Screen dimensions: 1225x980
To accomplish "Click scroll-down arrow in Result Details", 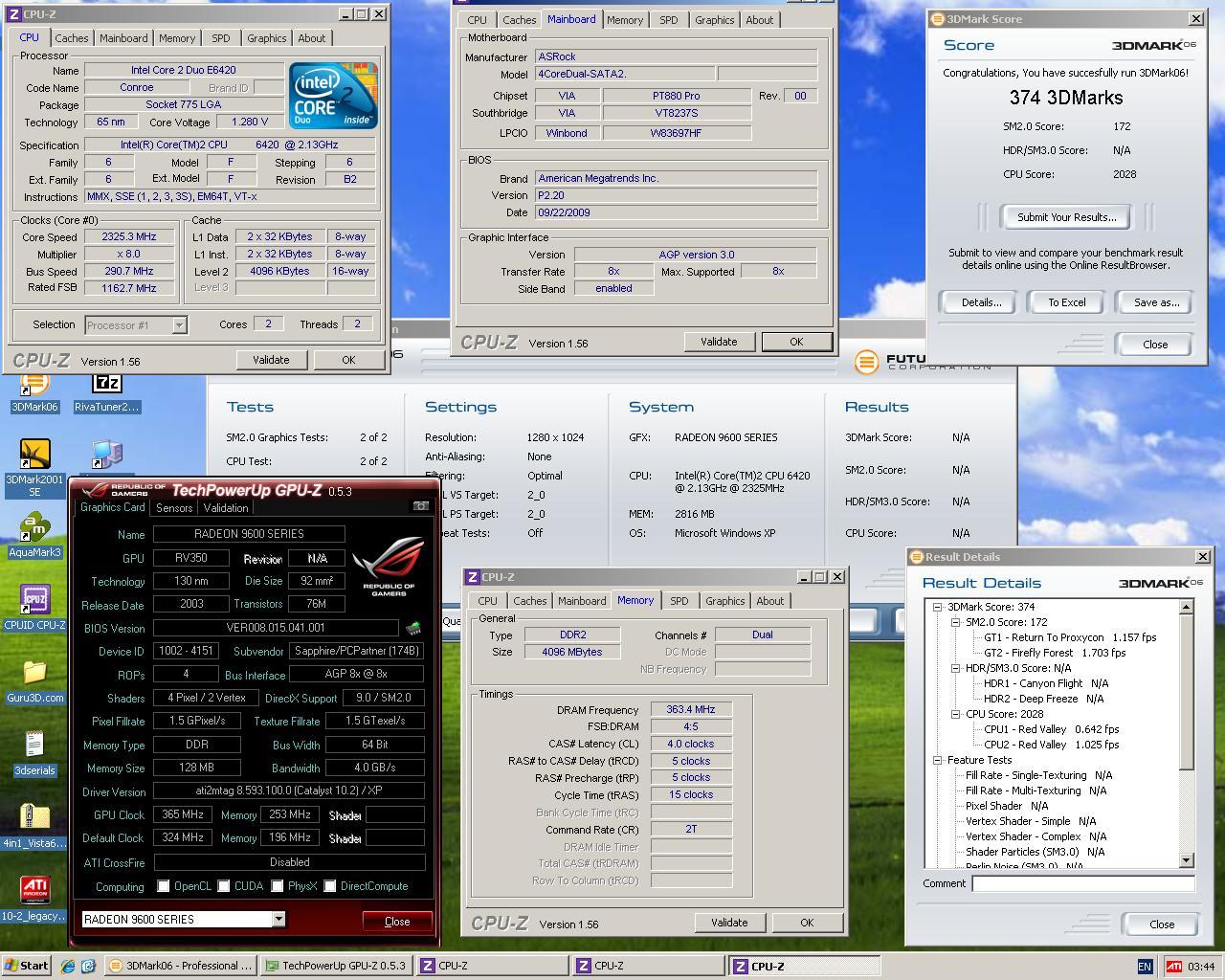I will pos(1187,860).
